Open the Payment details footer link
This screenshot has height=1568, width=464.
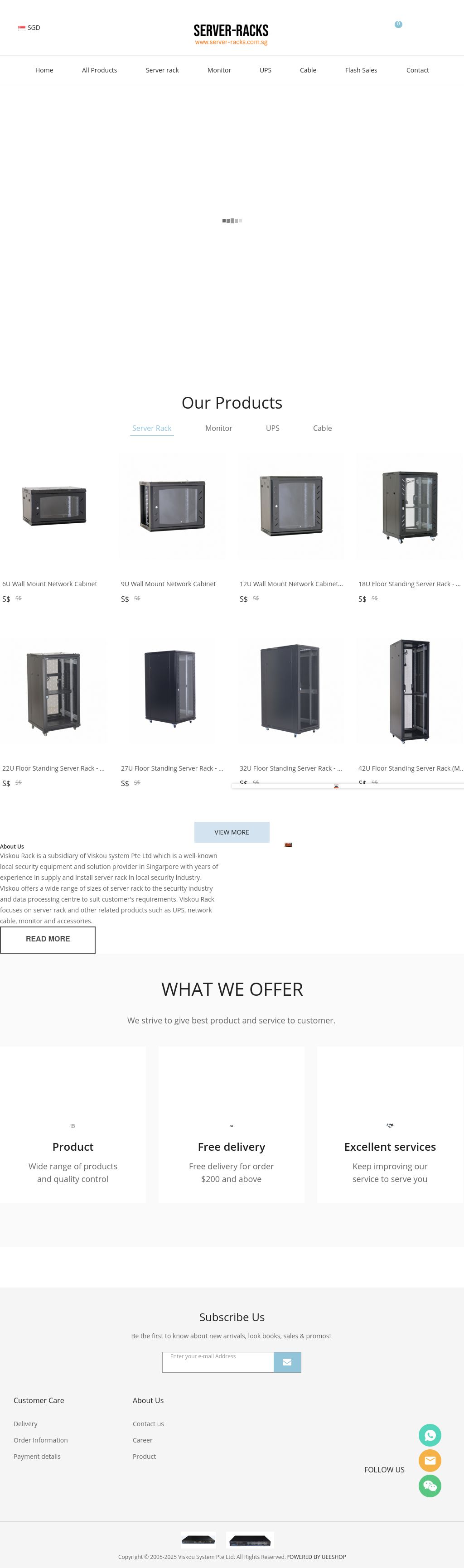click(x=37, y=1456)
